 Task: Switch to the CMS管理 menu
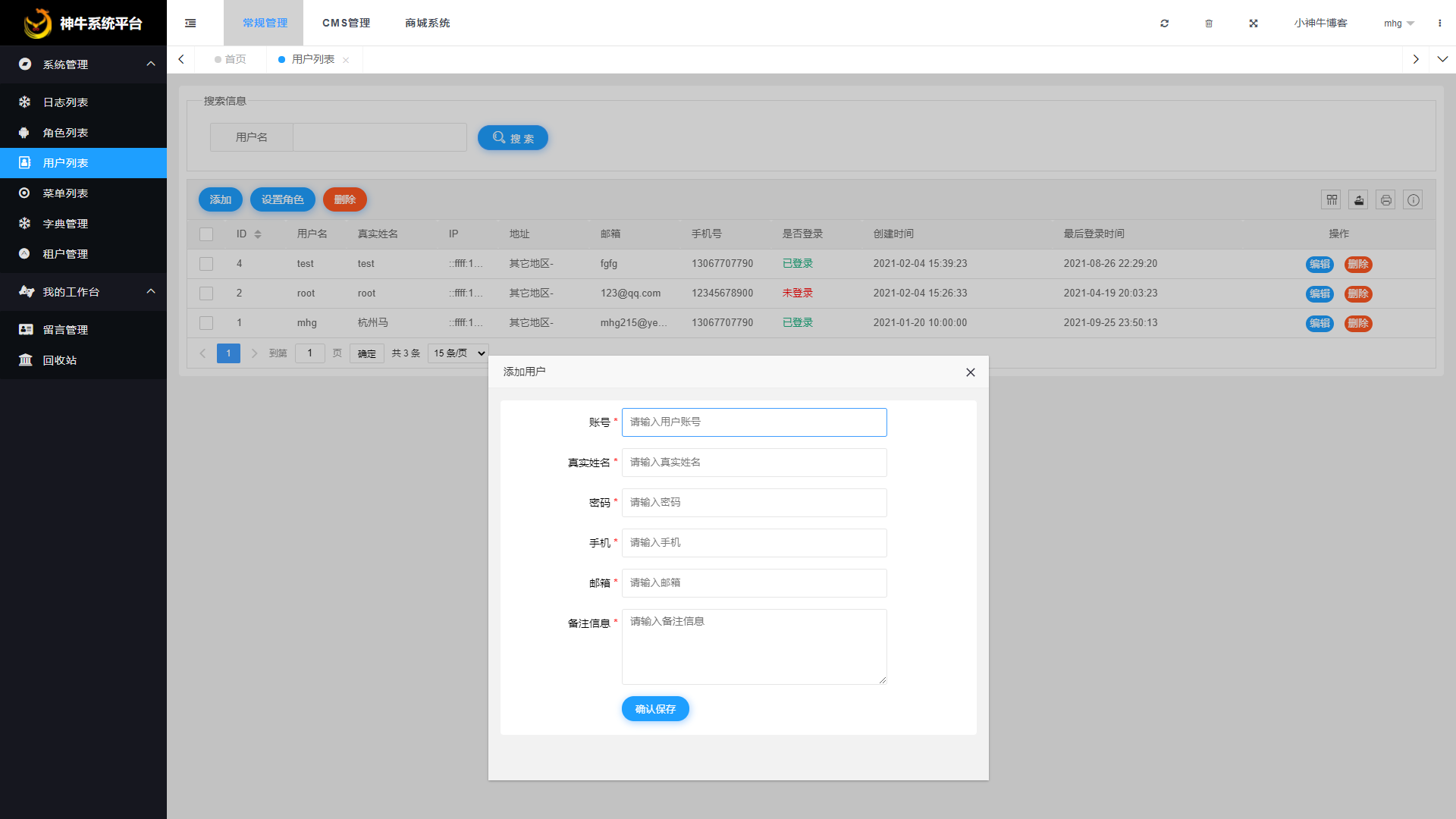pyautogui.click(x=346, y=23)
